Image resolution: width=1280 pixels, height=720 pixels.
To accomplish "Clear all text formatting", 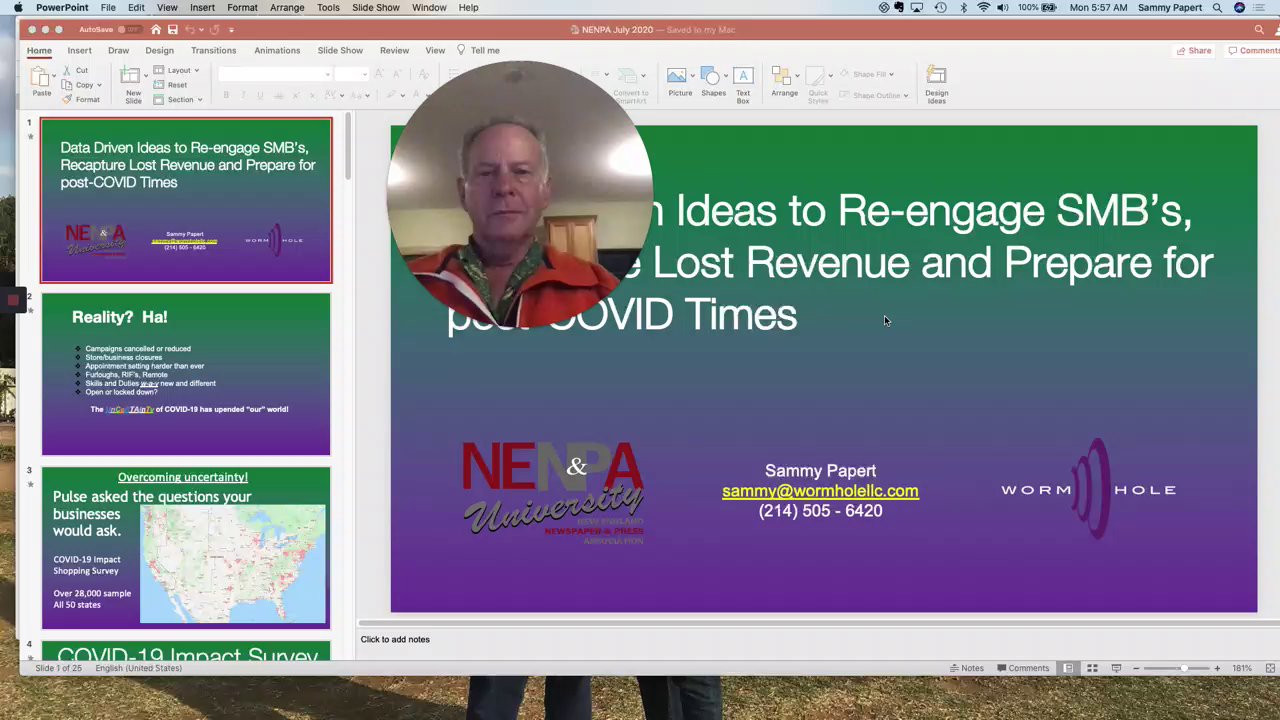I will (424, 74).
